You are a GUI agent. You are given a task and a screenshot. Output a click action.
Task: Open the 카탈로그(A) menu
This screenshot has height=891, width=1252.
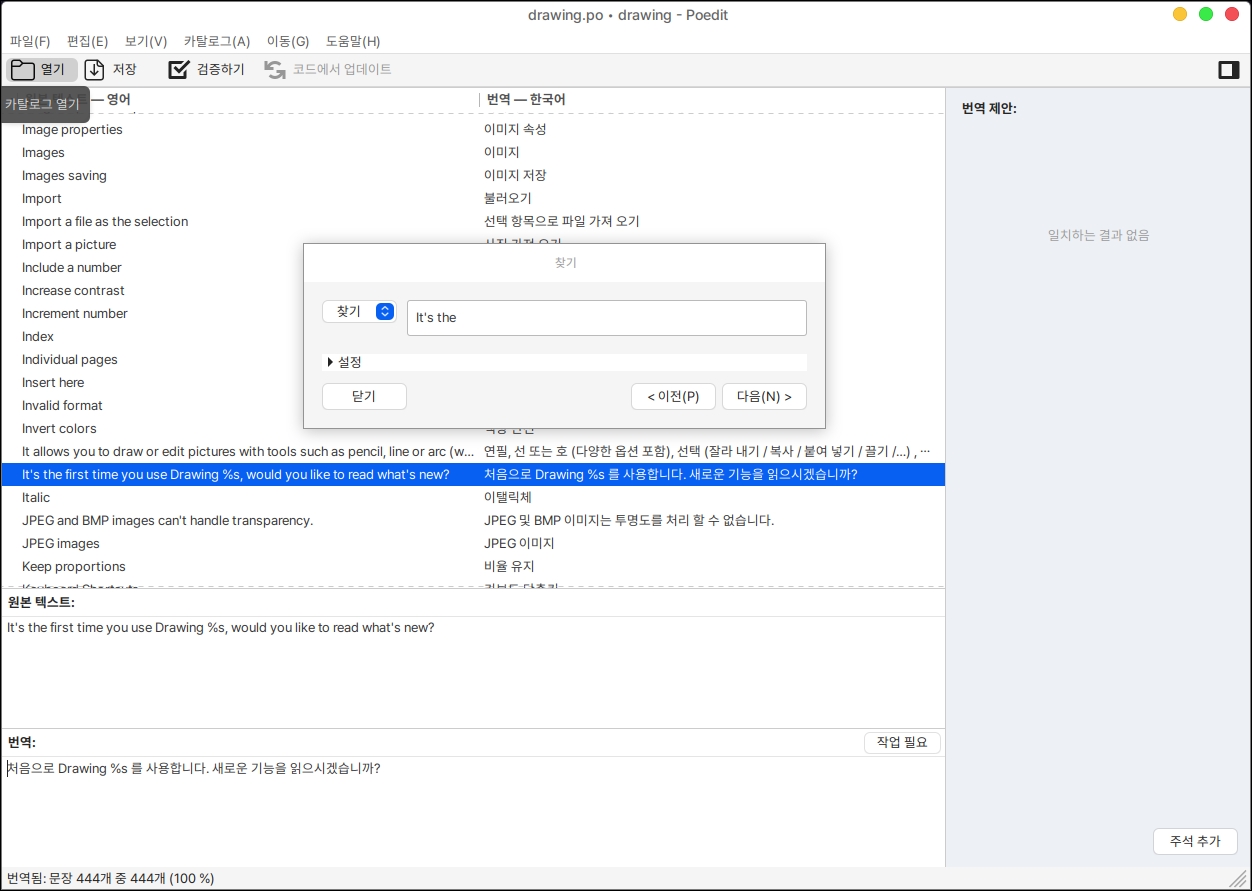[217, 41]
